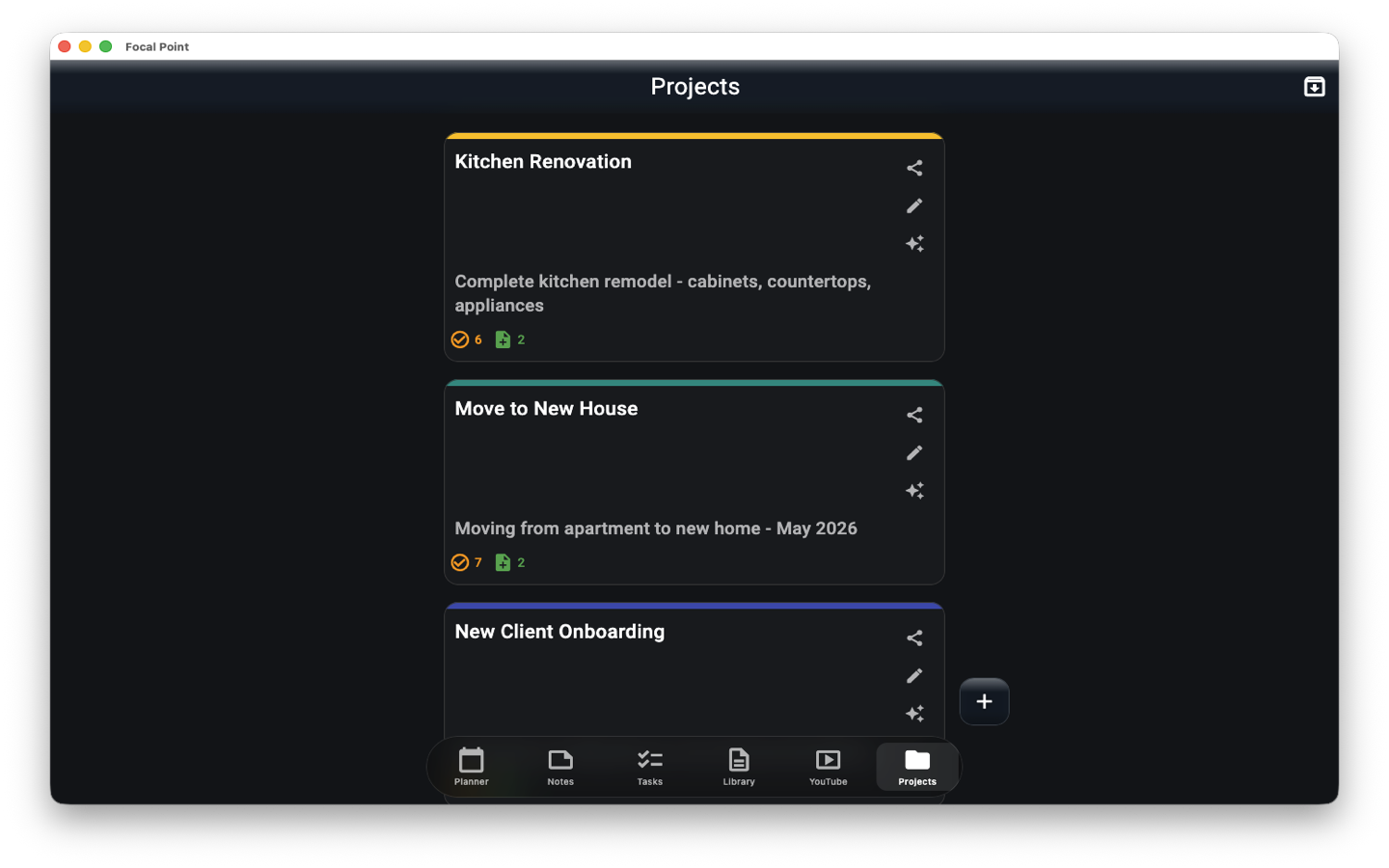Edit Move to New House with the pencil
This screenshot has width=1389, height=868.
pyautogui.click(x=914, y=452)
